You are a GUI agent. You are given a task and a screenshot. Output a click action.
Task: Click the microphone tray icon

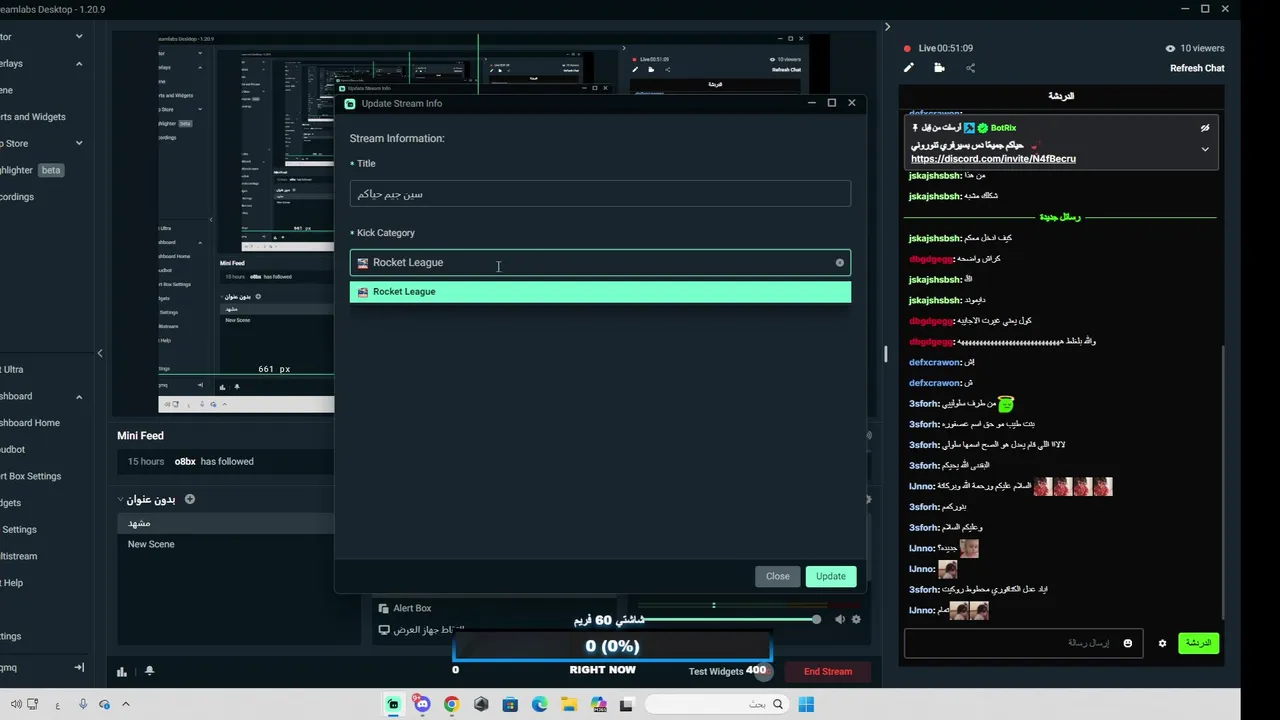[x=82, y=705]
